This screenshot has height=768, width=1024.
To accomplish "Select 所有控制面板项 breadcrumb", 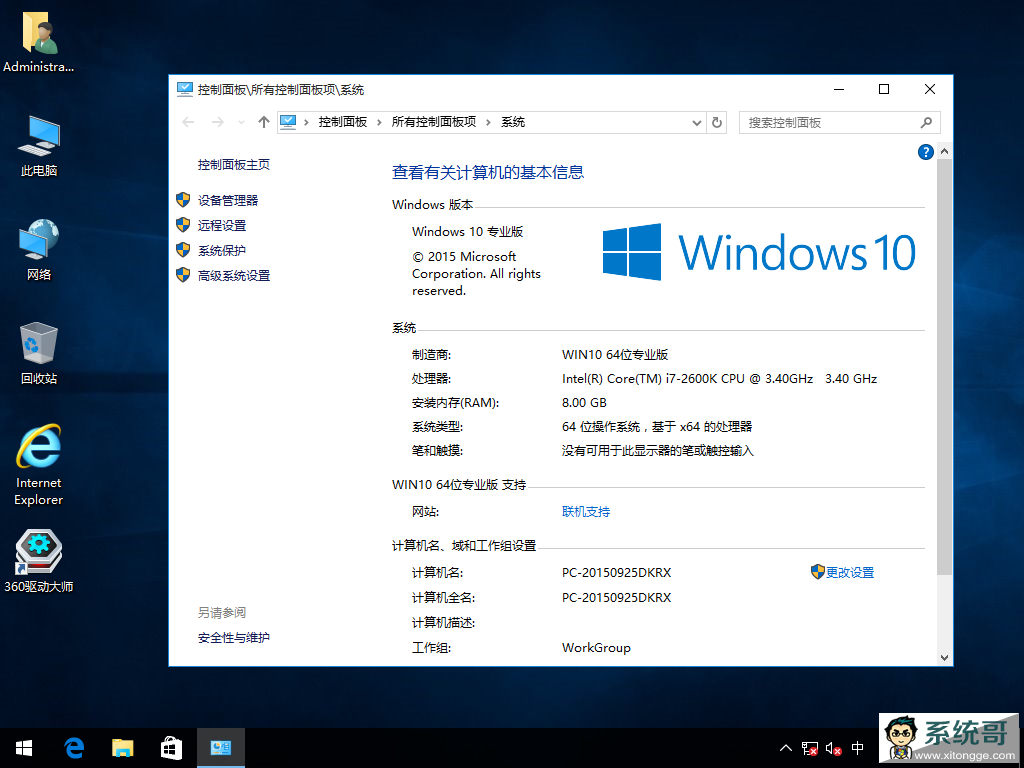I will tap(434, 122).
